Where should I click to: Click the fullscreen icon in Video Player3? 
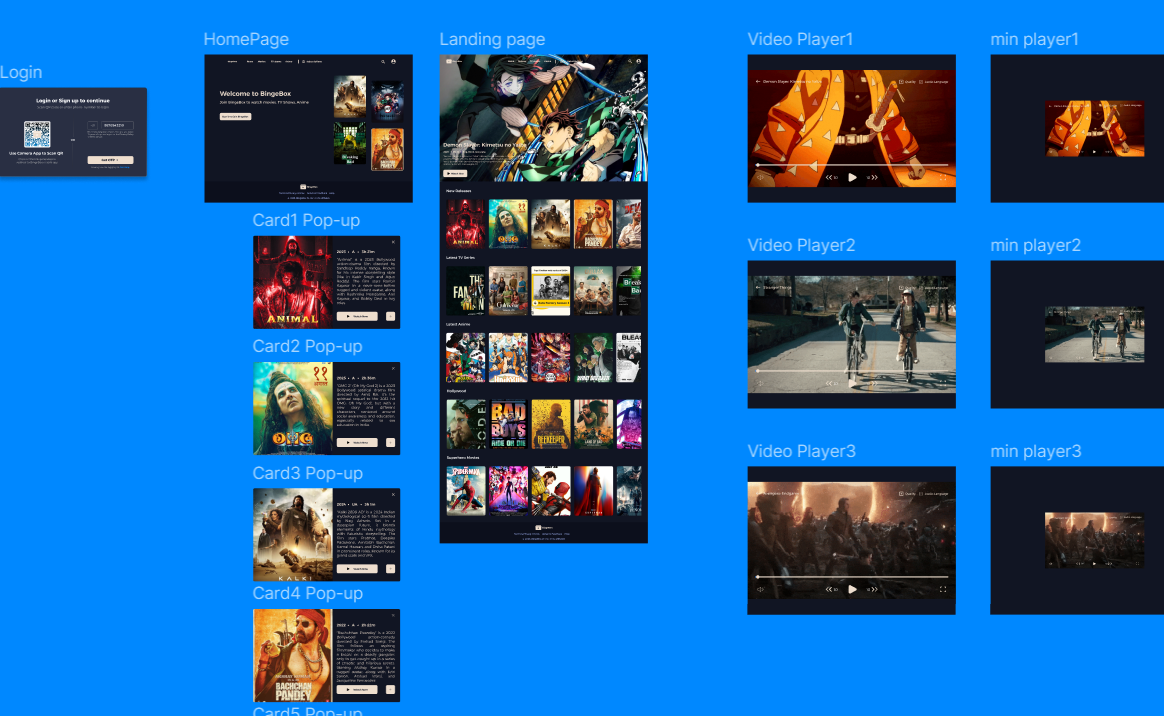pos(943,589)
